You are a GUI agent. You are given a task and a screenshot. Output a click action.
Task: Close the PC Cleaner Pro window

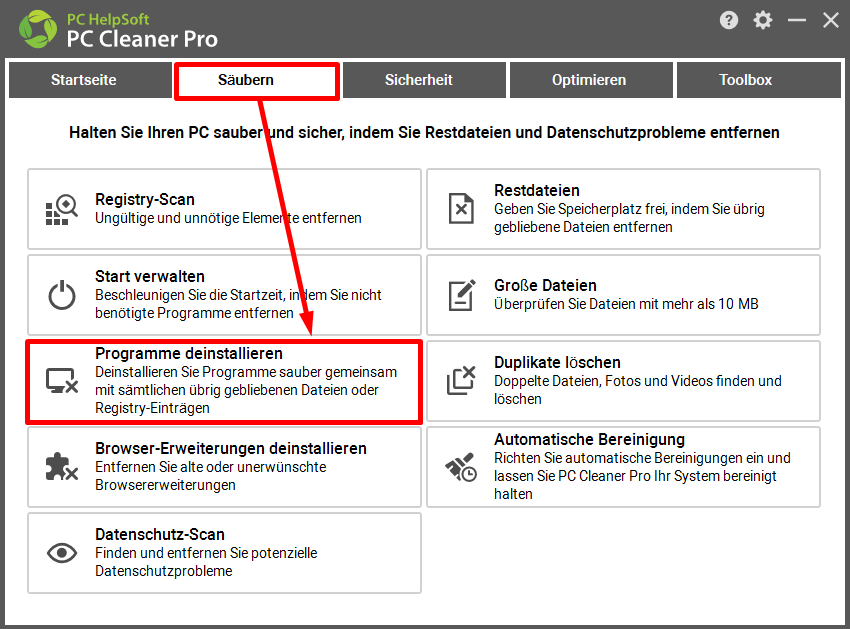click(x=830, y=21)
